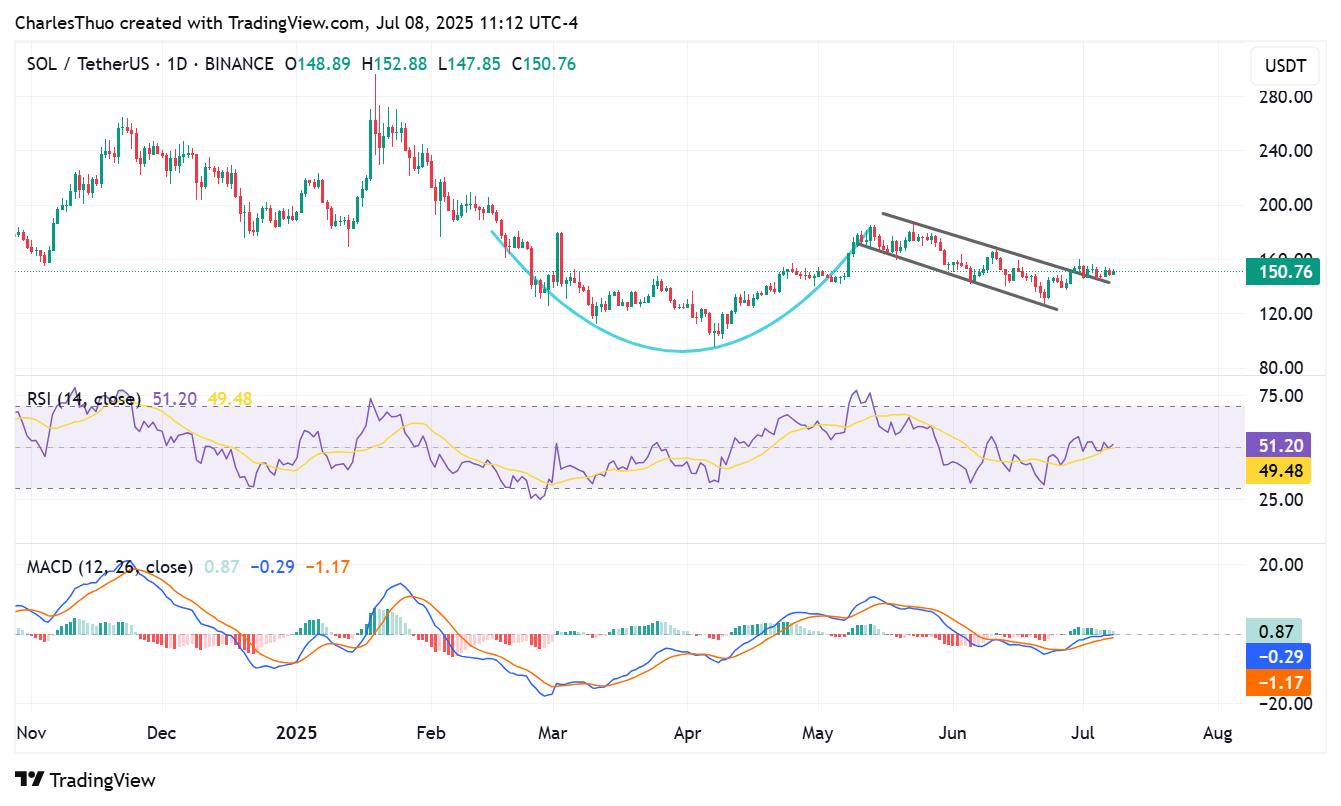Click the RSI (14, close) indicator legend
The height and width of the screenshot is (806, 1341).
[84, 399]
